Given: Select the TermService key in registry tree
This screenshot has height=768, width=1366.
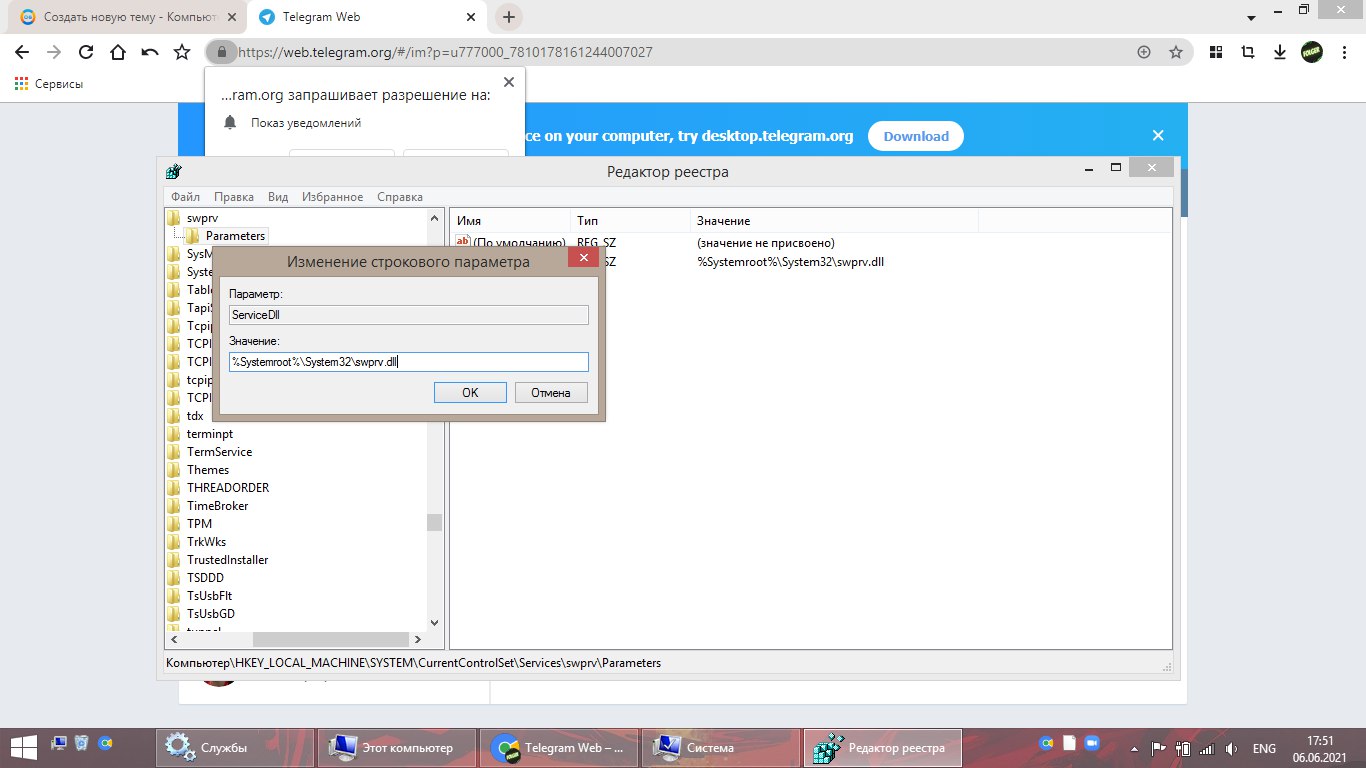Looking at the screenshot, I should pyautogui.click(x=219, y=452).
